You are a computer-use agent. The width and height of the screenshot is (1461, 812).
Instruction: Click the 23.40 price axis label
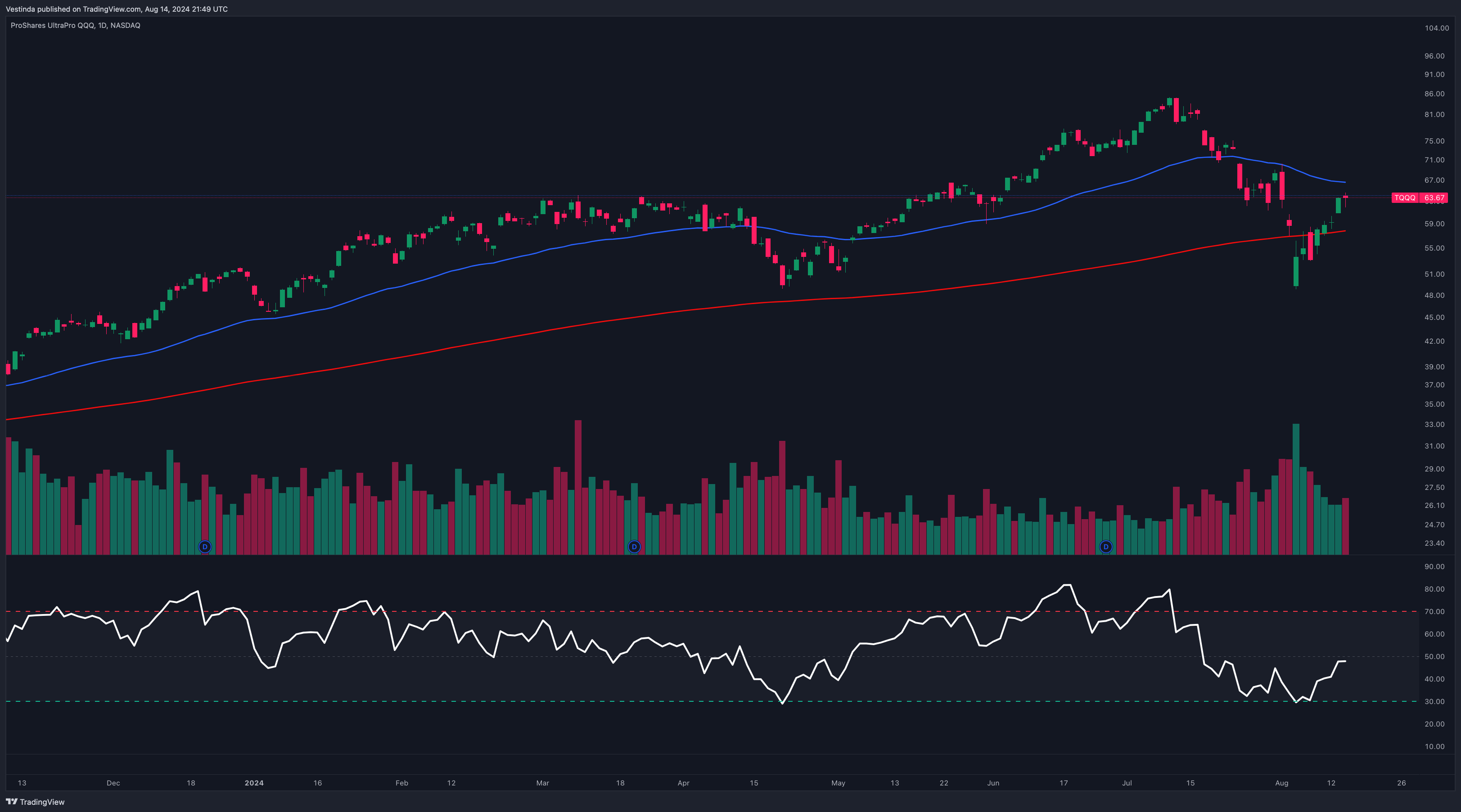1434,543
